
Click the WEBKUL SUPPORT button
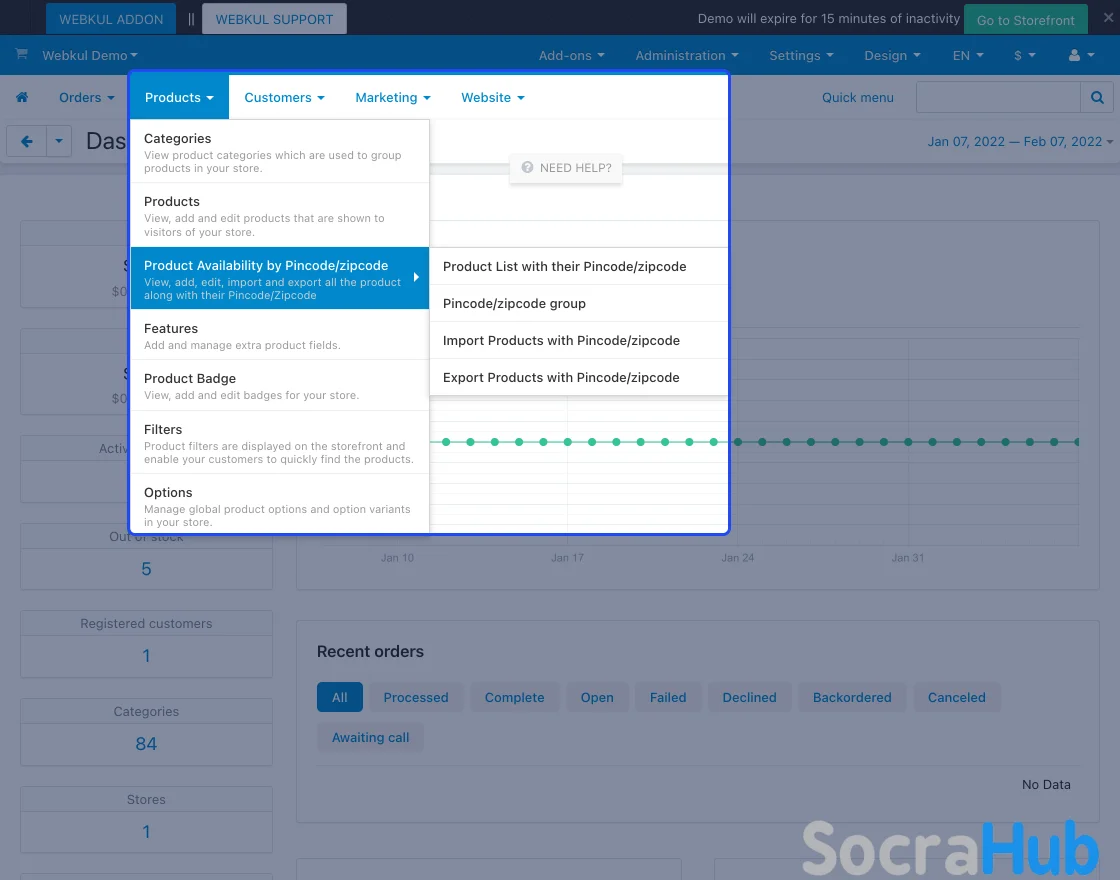(274, 19)
